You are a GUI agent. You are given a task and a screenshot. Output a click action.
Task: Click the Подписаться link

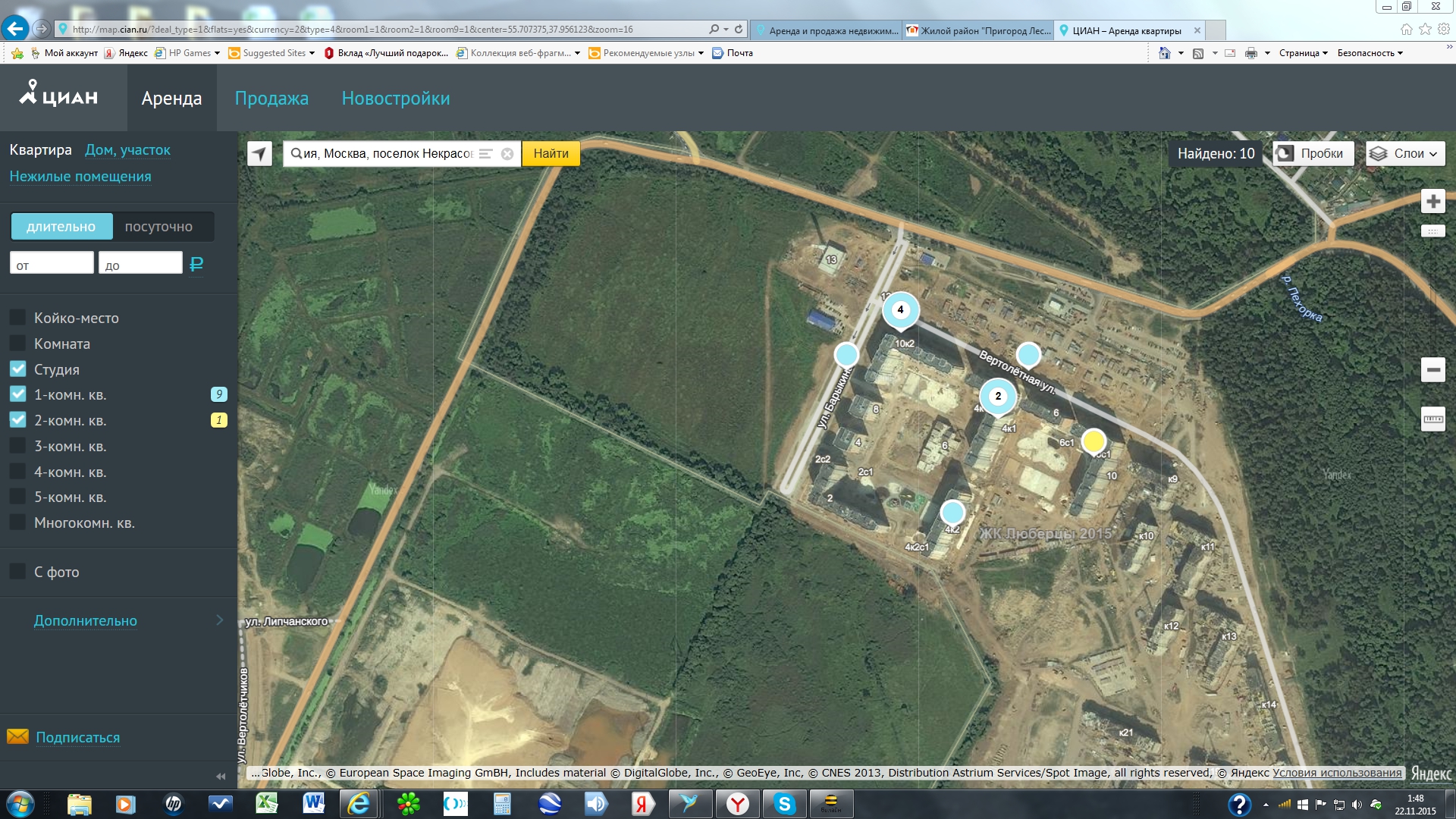click(x=78, y=737)
